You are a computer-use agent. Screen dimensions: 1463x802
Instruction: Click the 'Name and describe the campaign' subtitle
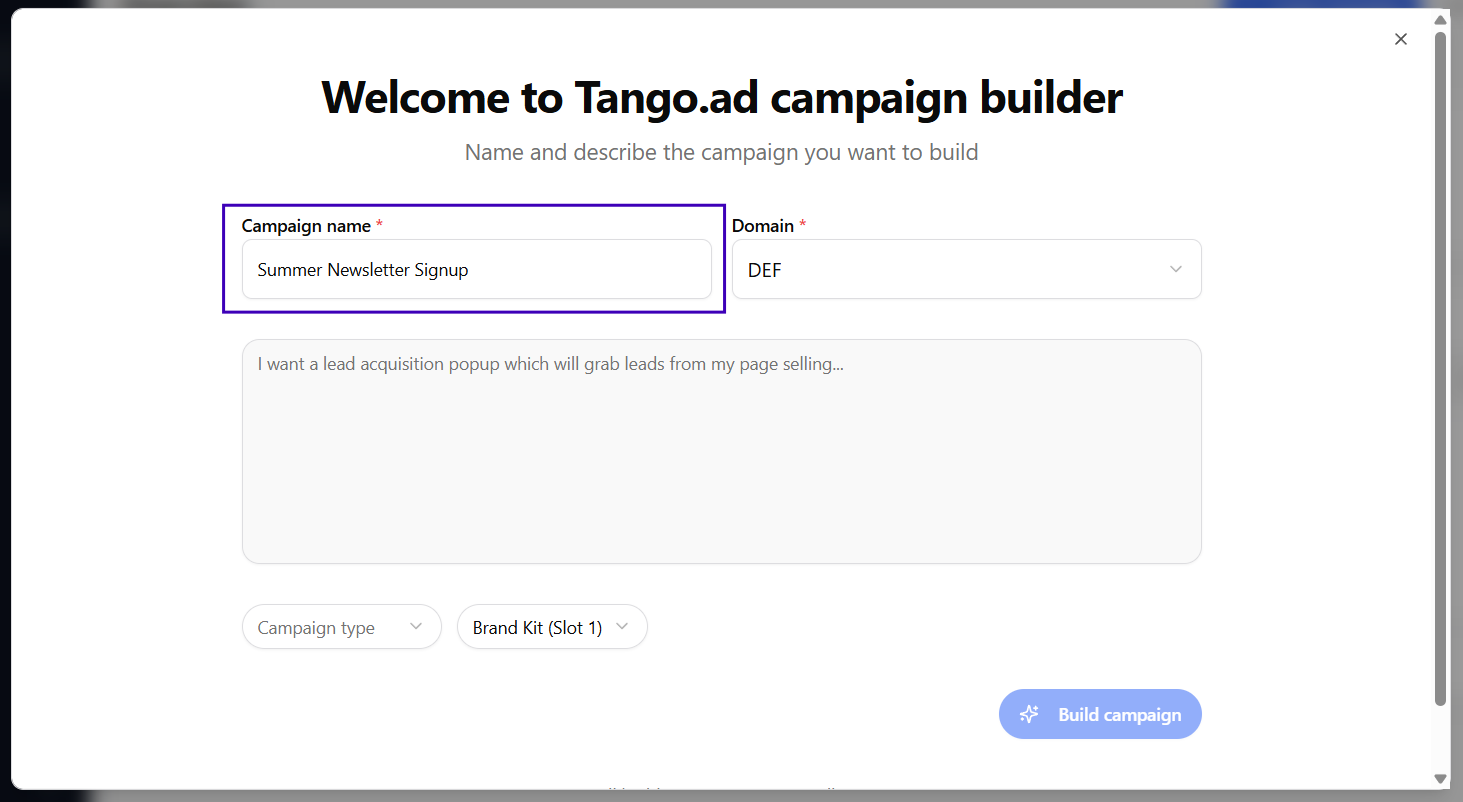[721, 152]
